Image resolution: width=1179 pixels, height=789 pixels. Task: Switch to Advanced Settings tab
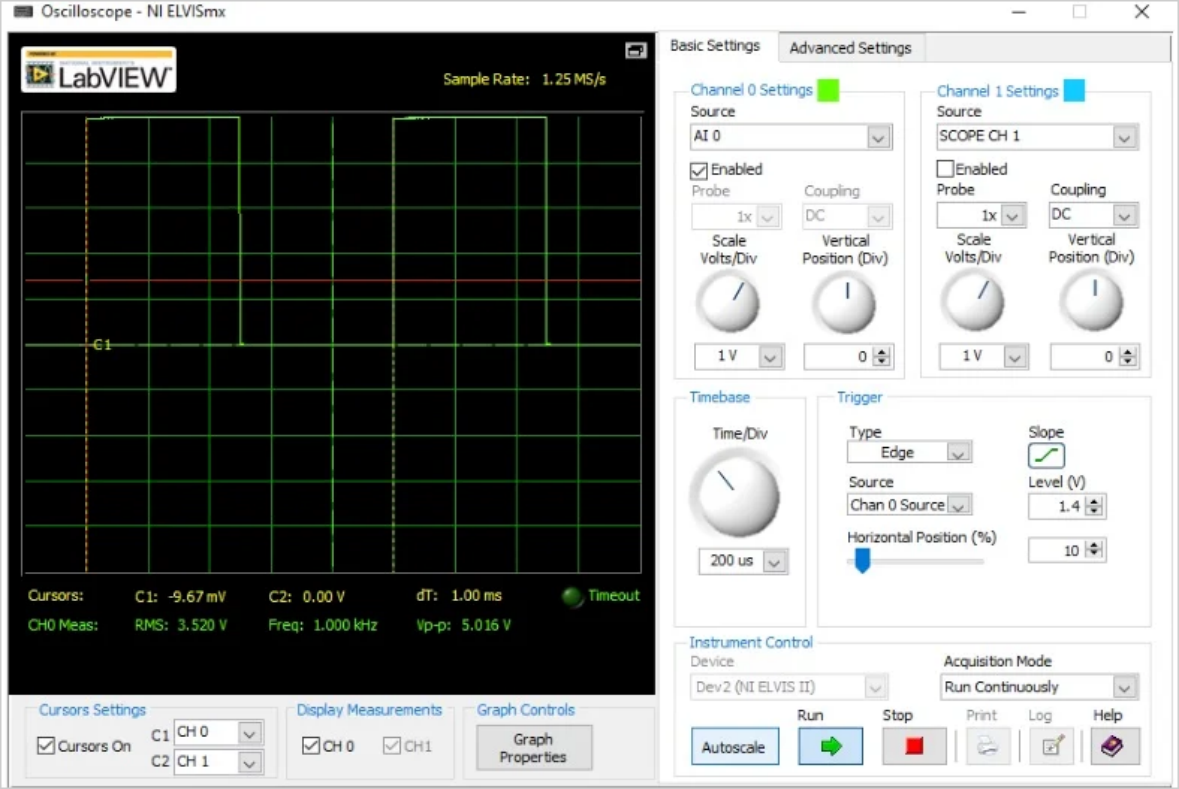tap(850, 48)
